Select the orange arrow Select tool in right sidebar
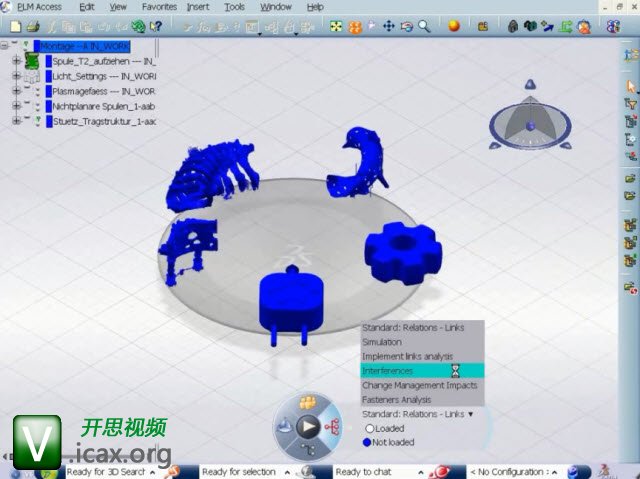Screen dimensions: 640x479 point(631,86)
